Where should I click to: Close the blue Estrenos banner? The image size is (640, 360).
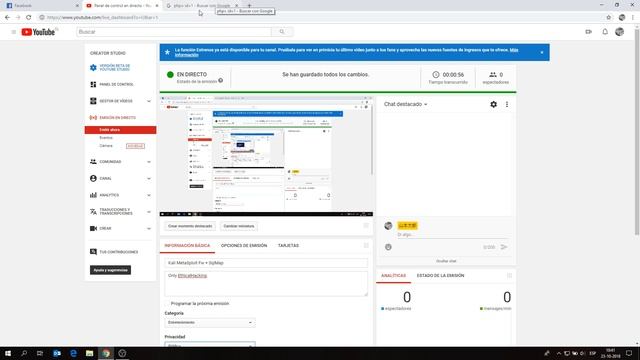(x=542, y=52)
